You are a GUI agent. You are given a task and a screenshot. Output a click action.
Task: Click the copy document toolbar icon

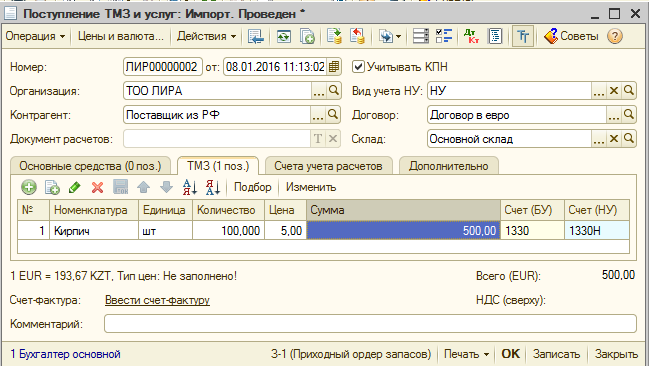307,36
